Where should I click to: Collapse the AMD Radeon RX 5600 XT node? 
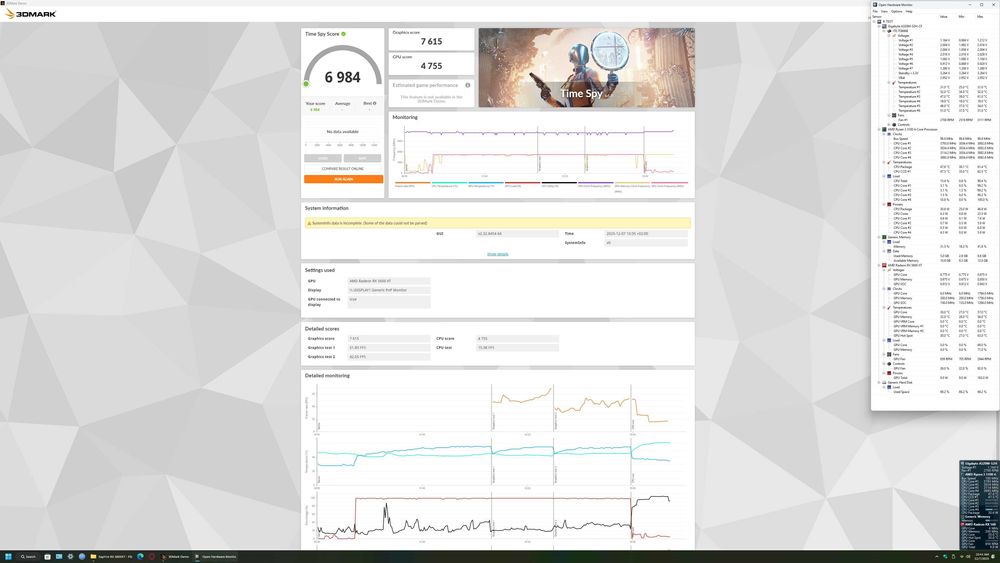tap(879, 265)
